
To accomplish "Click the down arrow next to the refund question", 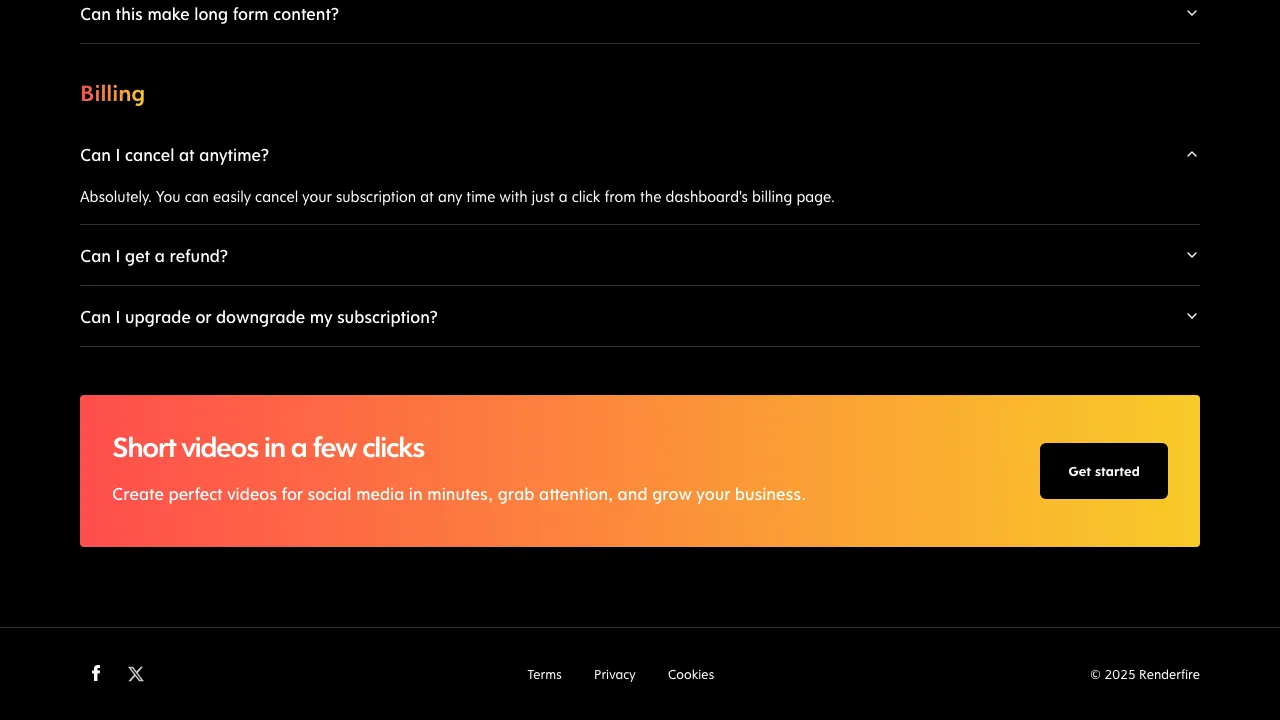I will 1191,255.
